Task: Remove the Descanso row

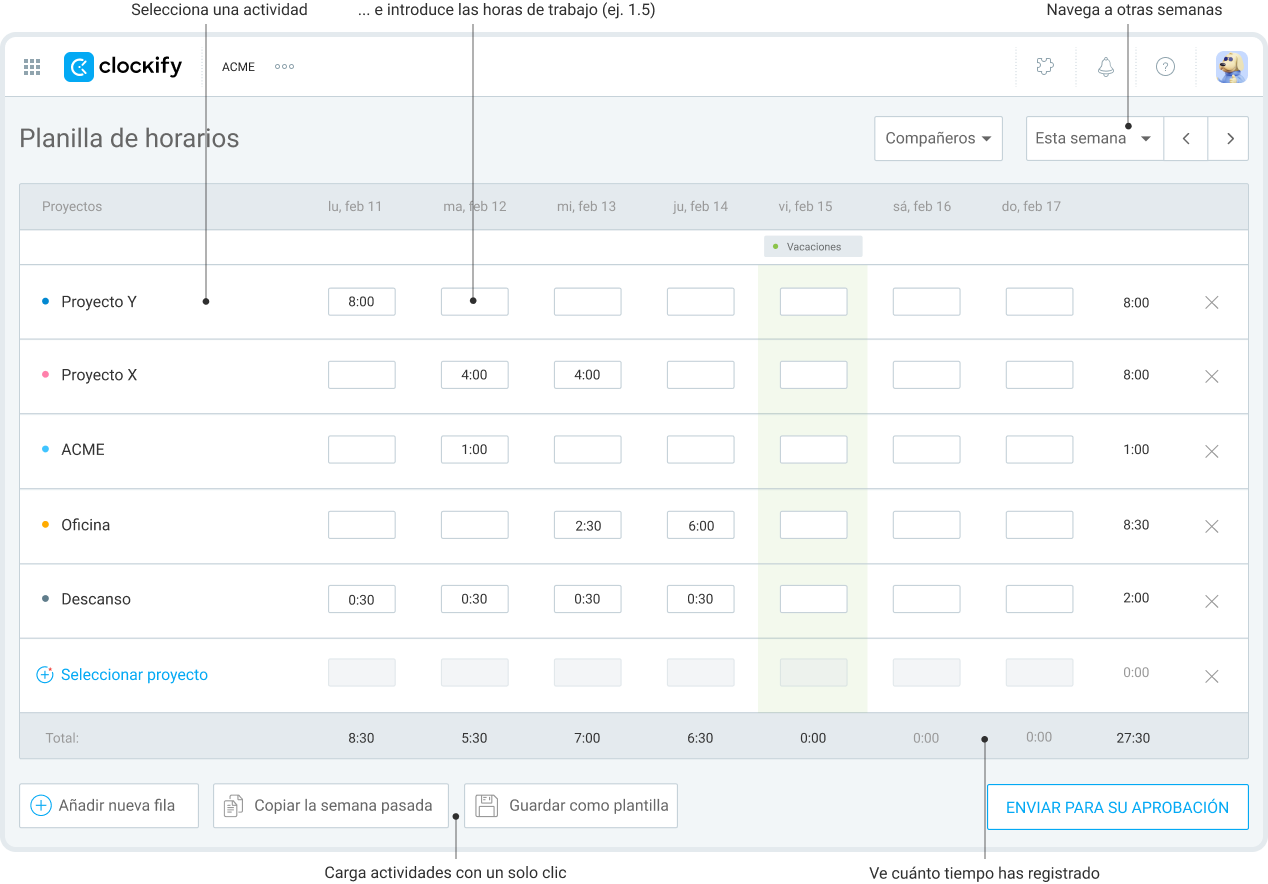Action: coord(1211,601)
